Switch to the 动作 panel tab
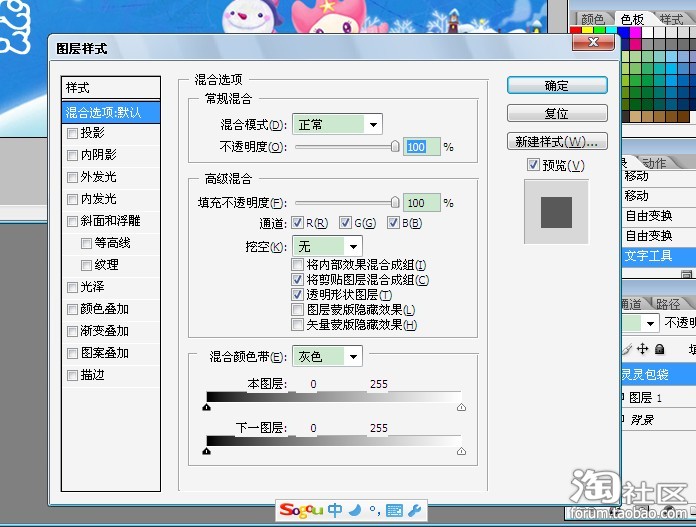Viewport: 696px width, 527px height. click(x=655, y=163)
